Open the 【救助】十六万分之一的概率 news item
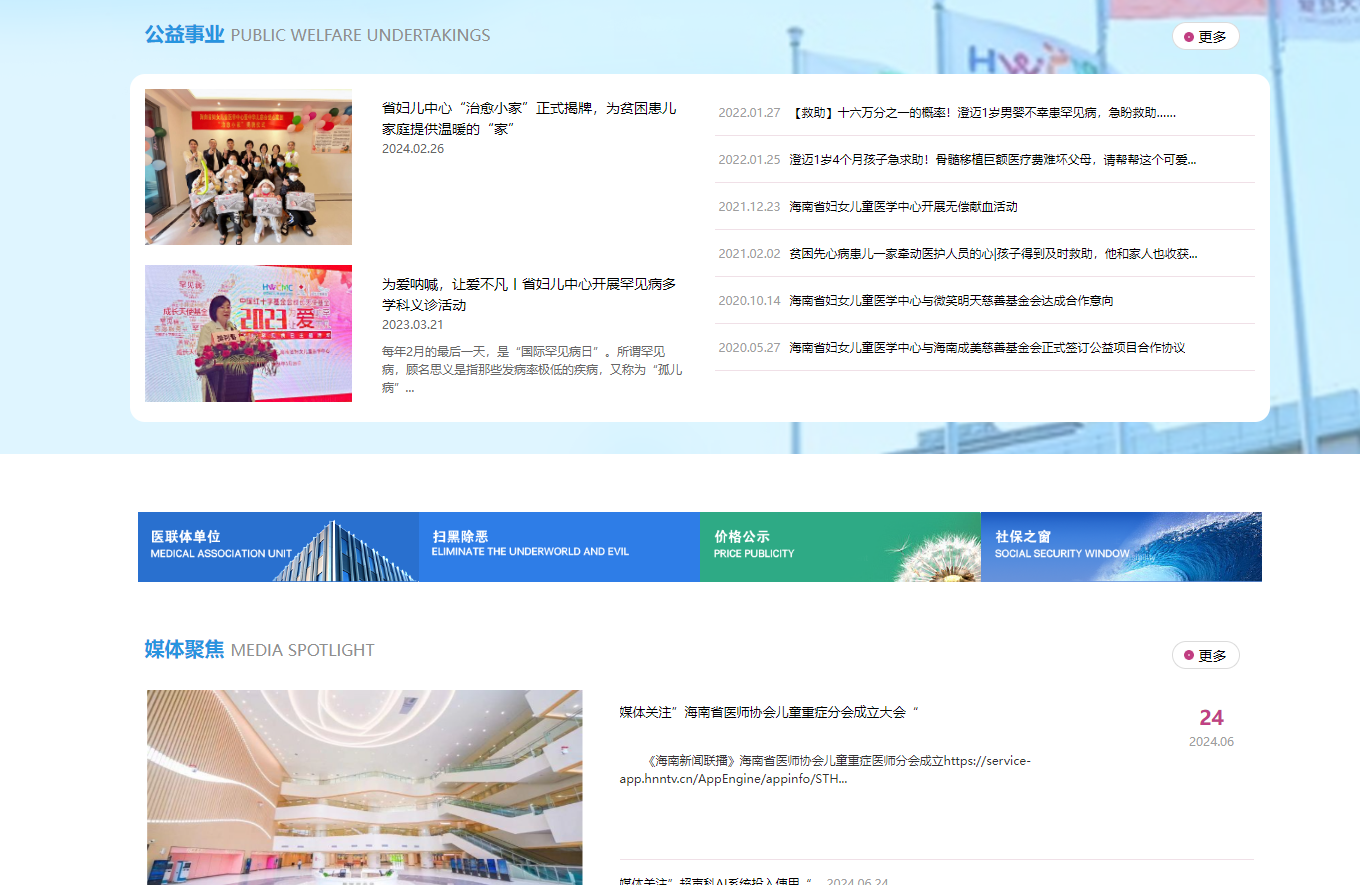Screen dimensions: 1360x885 point(984,112)
